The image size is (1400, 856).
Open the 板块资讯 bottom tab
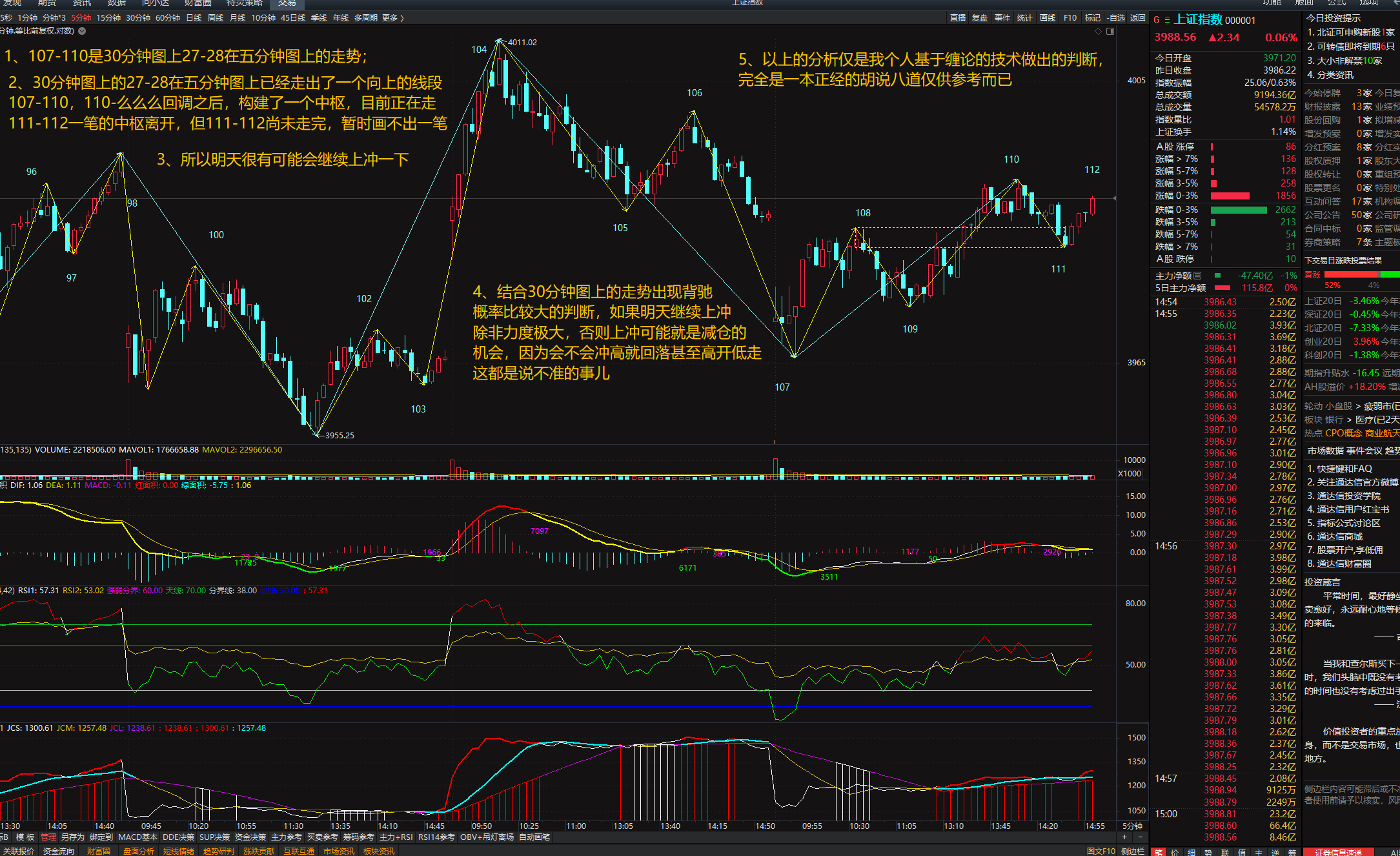click(x=379, y=851)
